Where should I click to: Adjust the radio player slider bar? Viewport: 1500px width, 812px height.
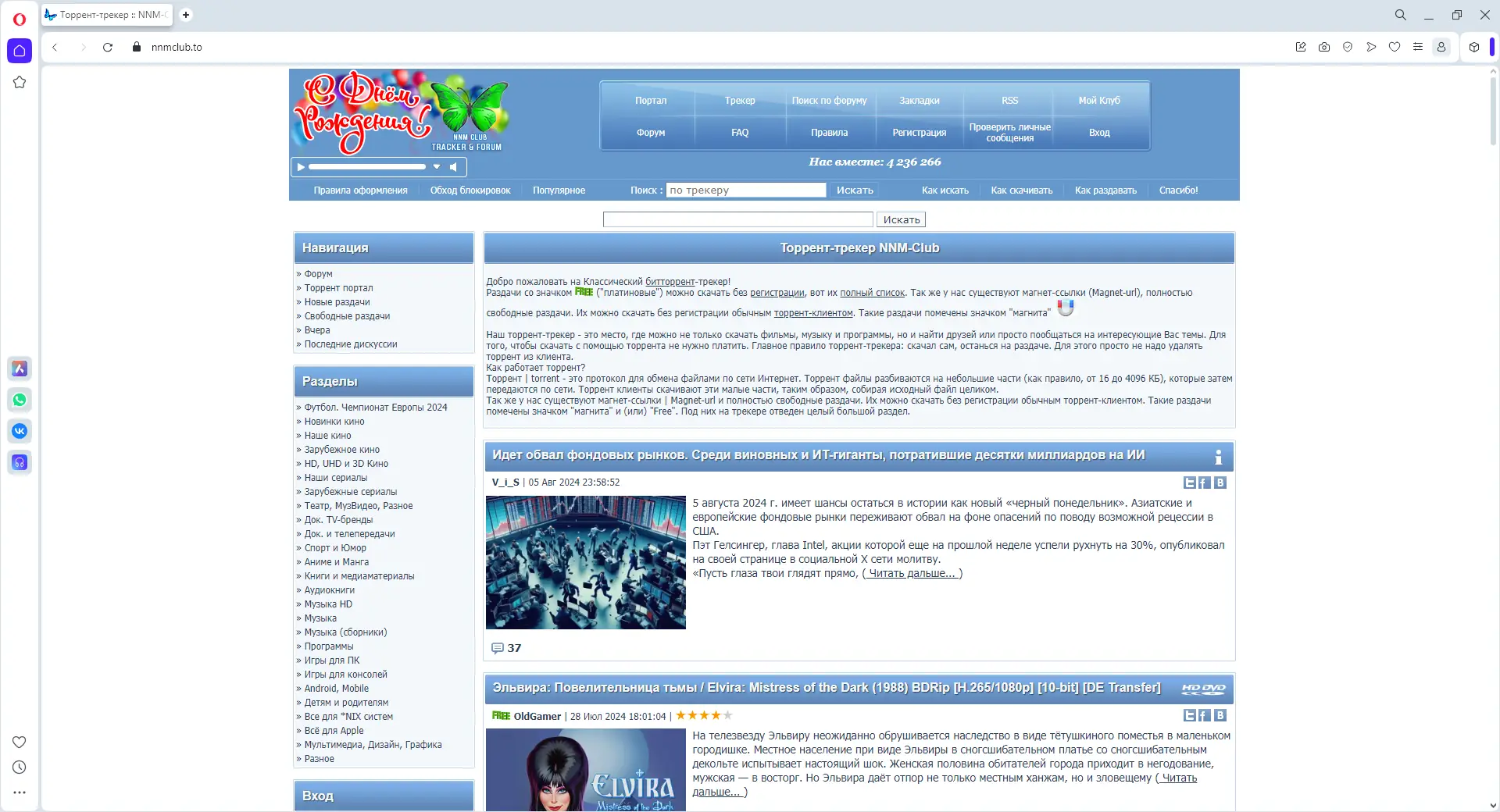tap(367, 167)
